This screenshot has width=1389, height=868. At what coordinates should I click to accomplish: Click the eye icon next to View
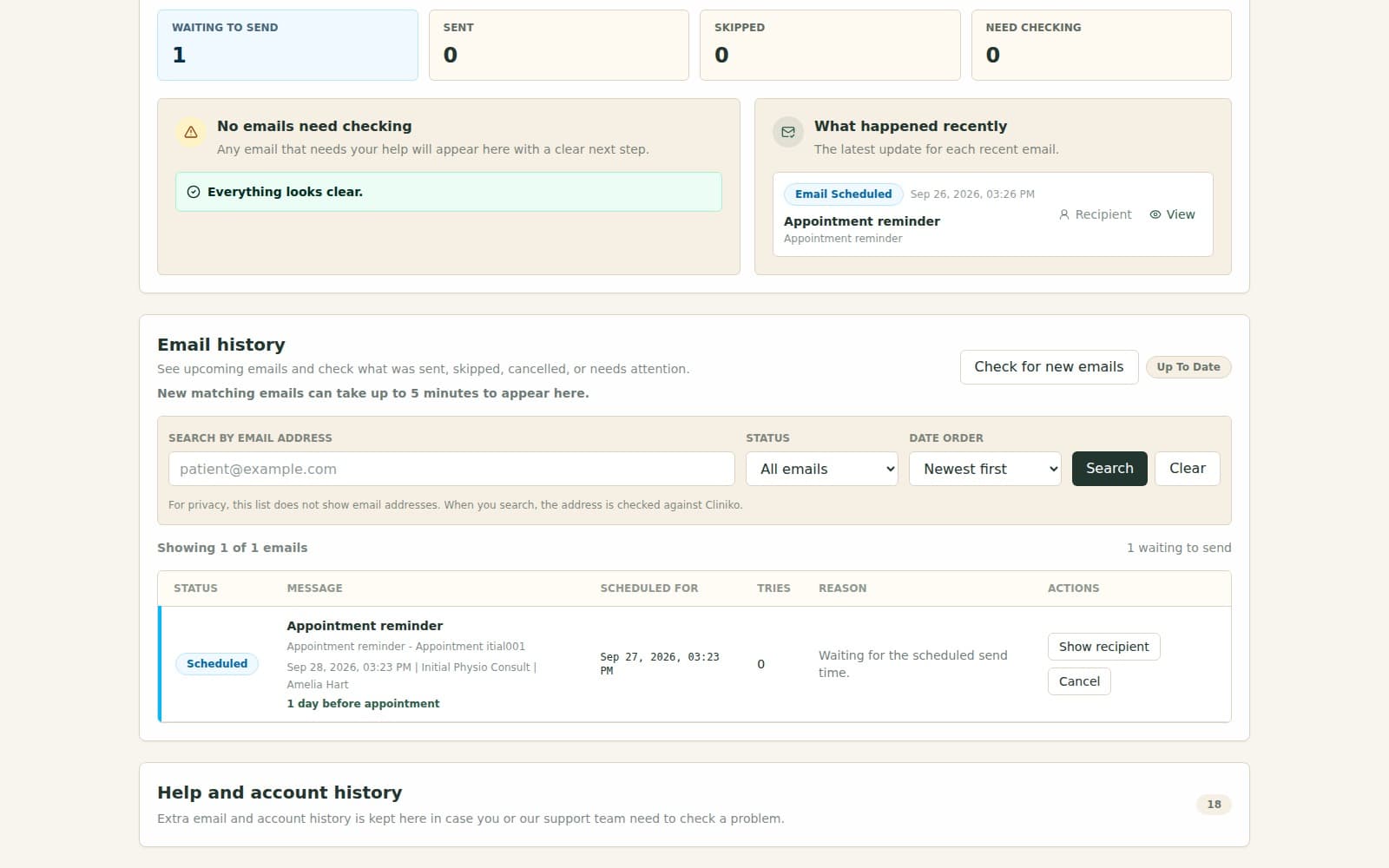[x=1155, y=214]
